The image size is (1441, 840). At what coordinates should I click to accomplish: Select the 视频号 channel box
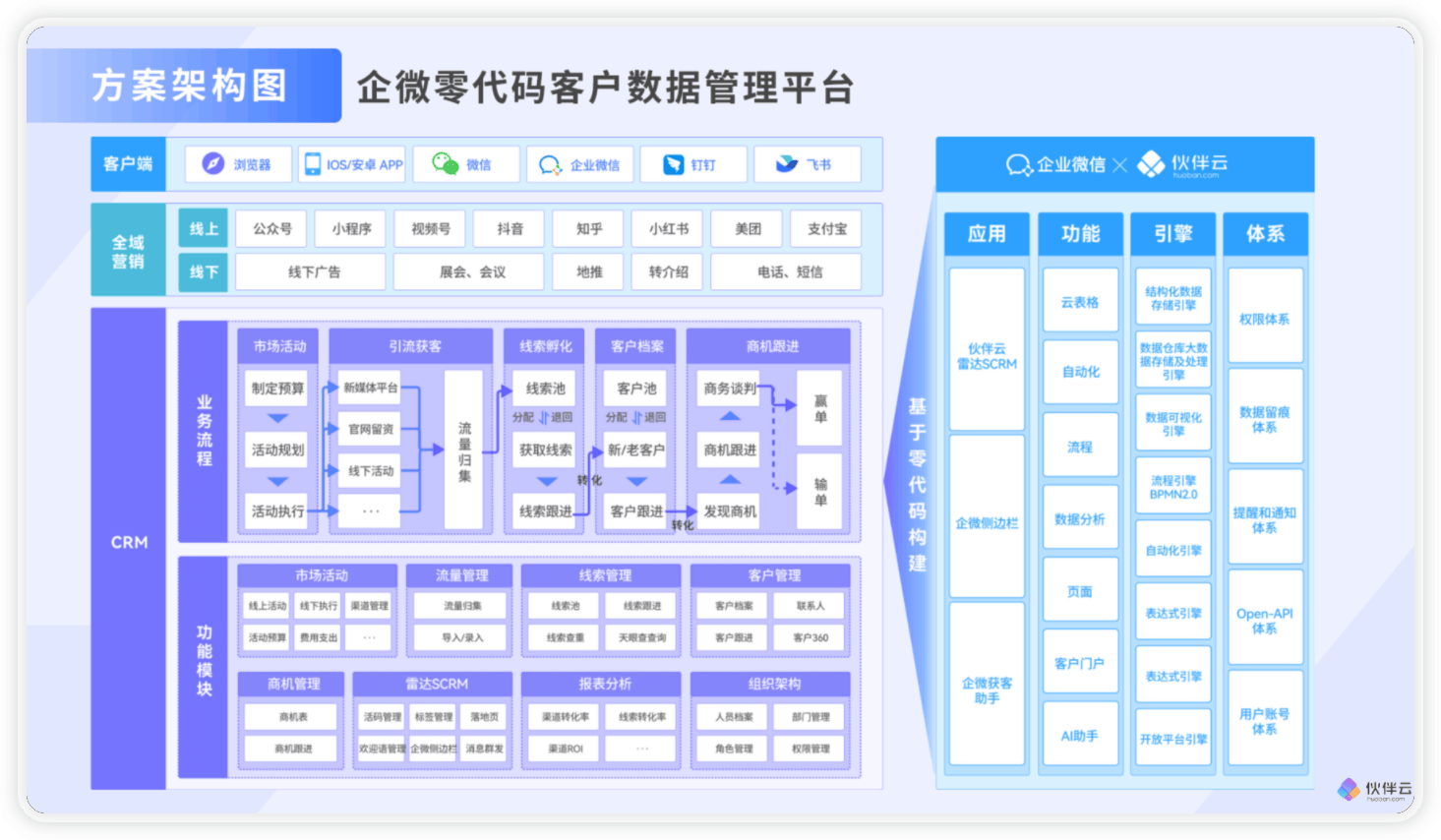point(430,228)
